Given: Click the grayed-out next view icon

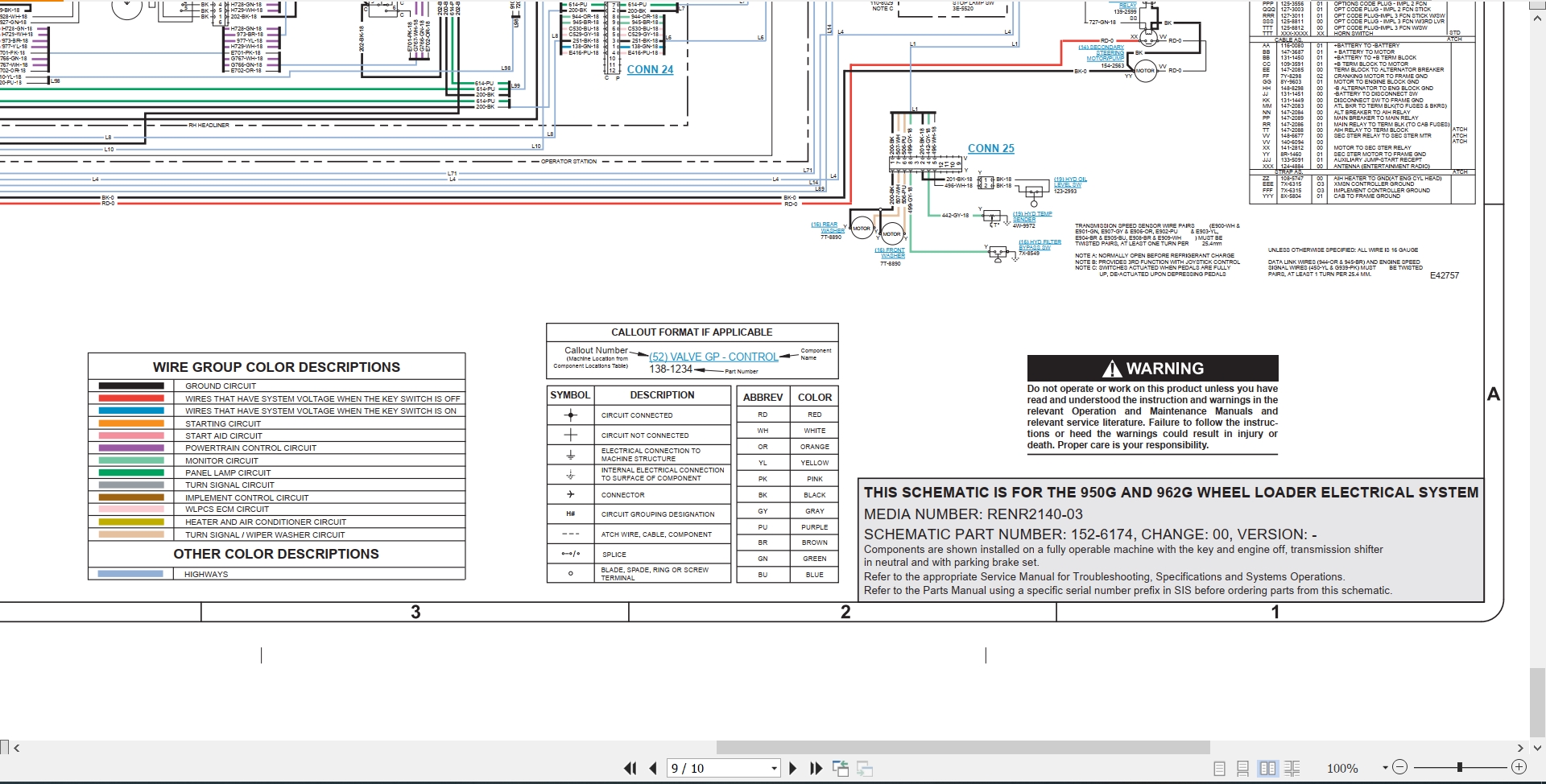Looking at the screenshot, I should (x=865, y=769).
